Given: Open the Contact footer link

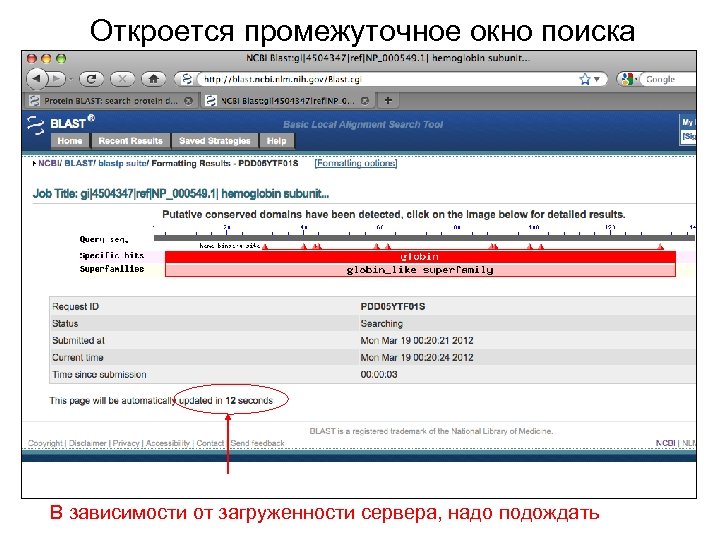Looking at the screenshot, I should click(210, 443).
